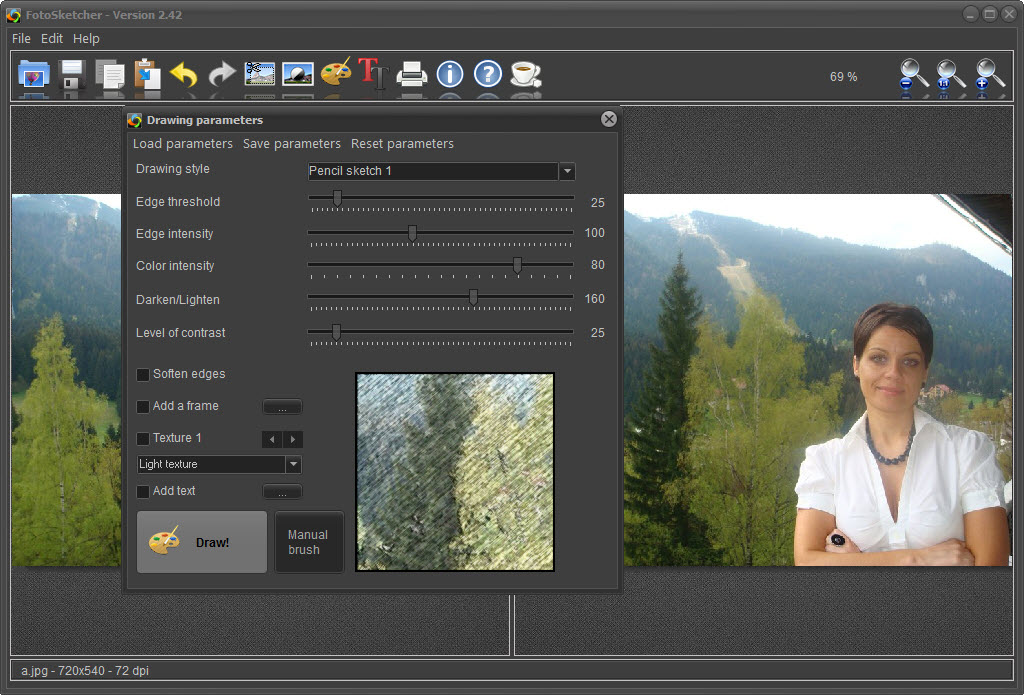Enable the Soften edges checkbox
The width and height of the screenshot is (1024, 695).
143,374
